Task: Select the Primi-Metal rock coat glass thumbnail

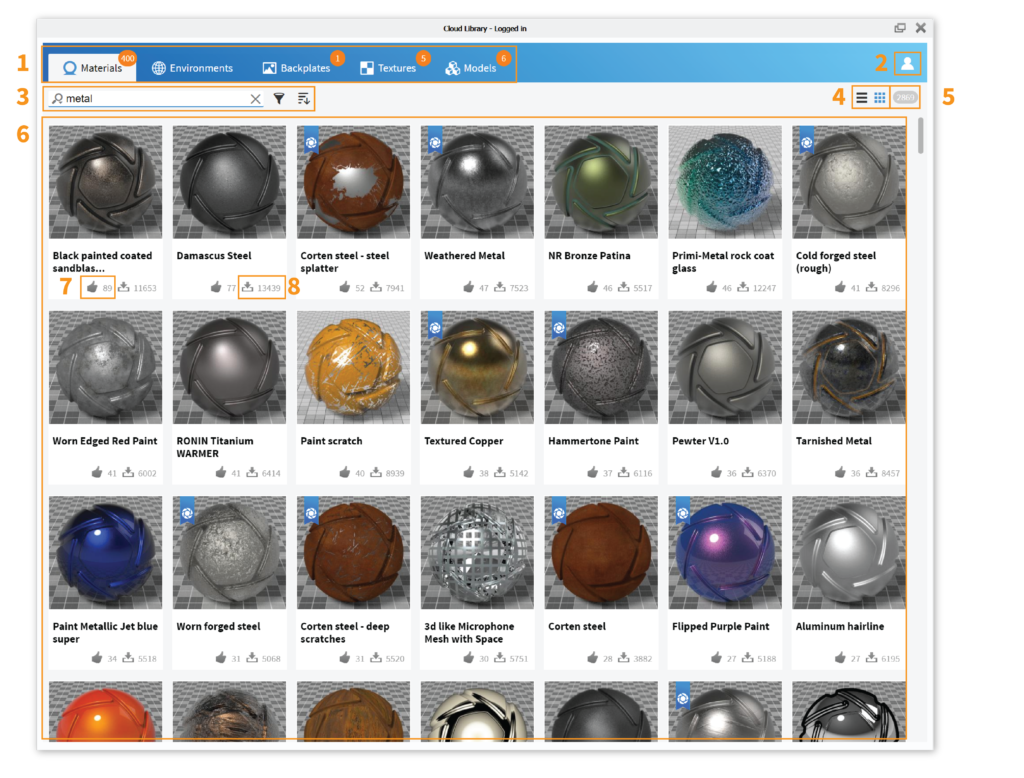Action: pyautogui.click(x=725, y=182)
